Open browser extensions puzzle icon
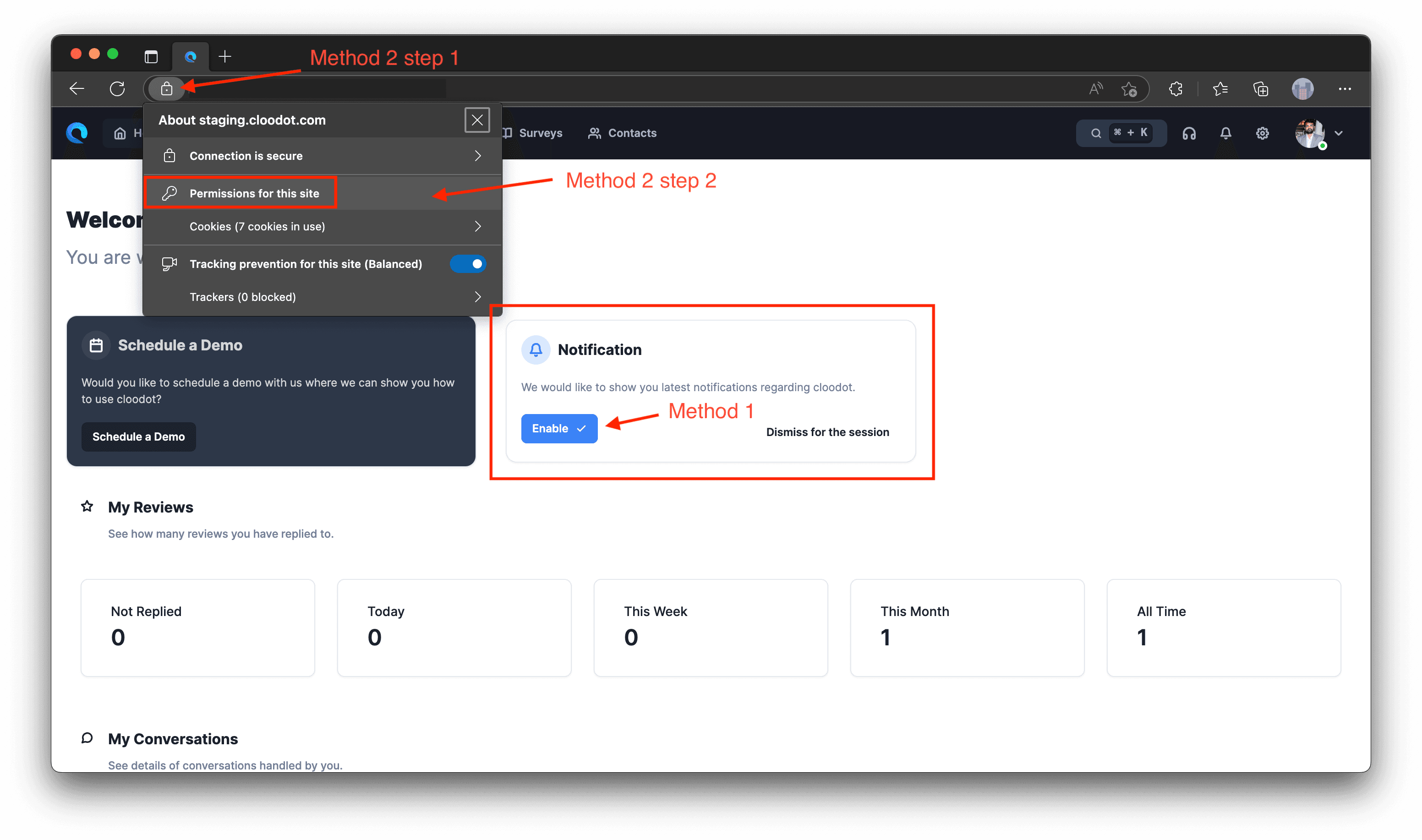The width and height of the screenshot is (1422, 840). (1176, 89)
